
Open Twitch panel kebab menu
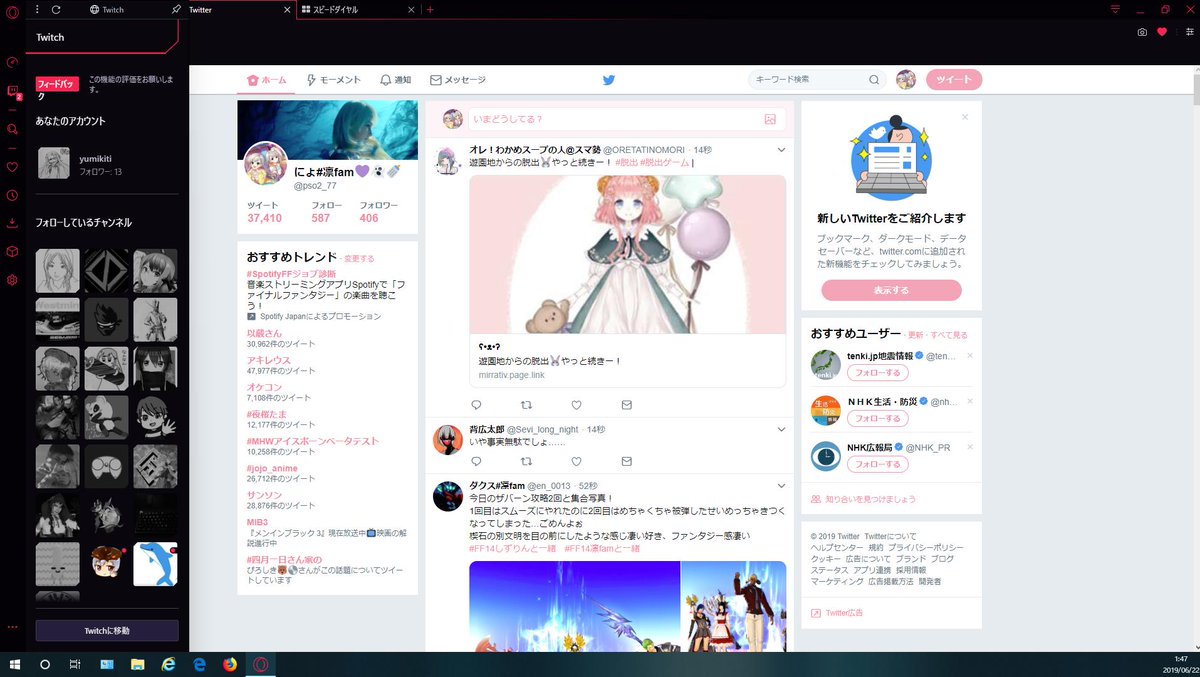click(37, 9)
